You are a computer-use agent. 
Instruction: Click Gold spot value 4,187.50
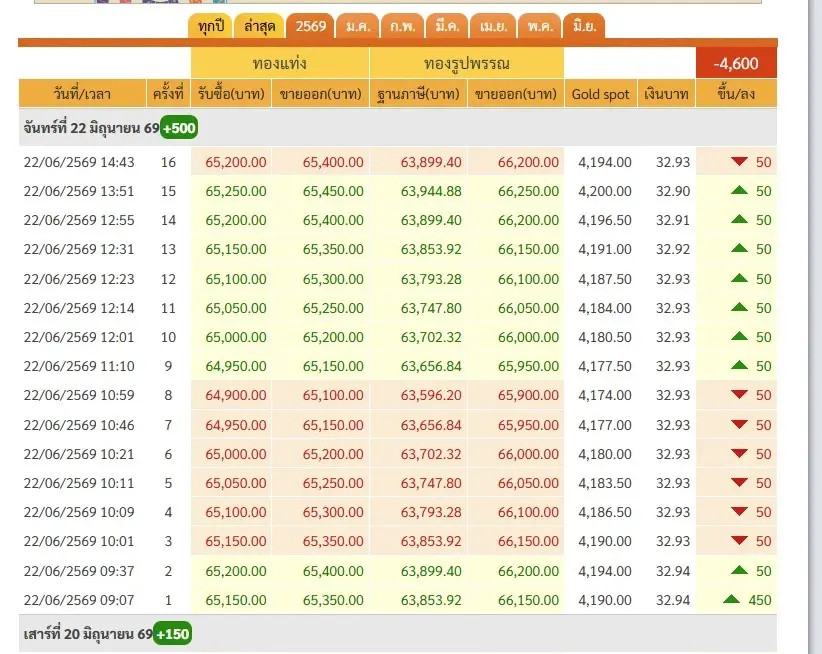(604, 278)
